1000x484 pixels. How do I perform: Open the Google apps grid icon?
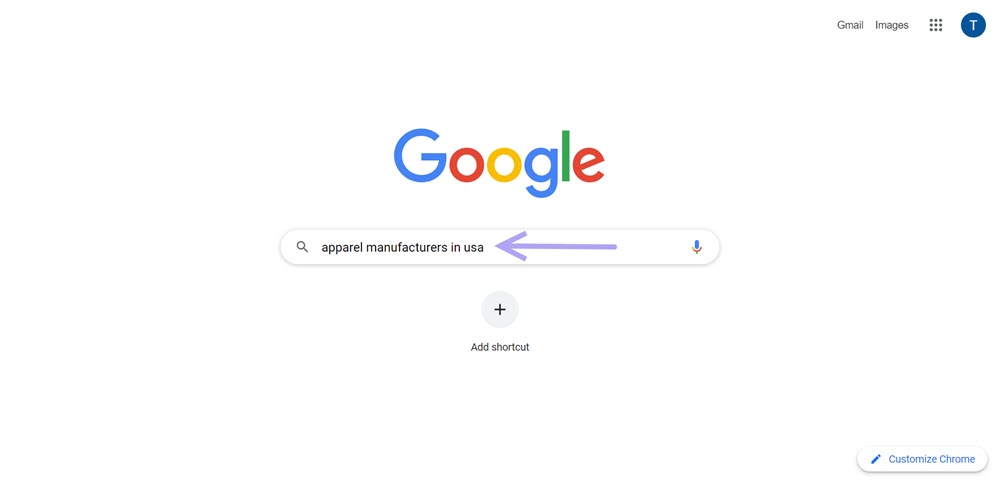(936, 25)
